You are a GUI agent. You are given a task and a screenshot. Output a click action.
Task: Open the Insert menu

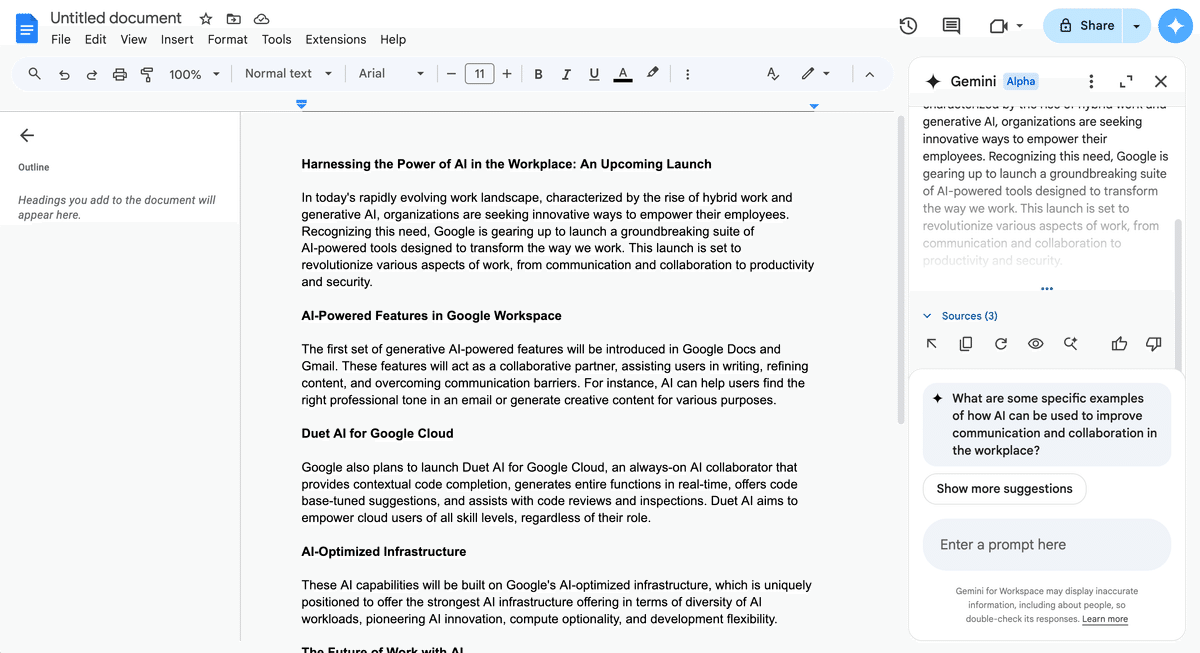[177, 40]
